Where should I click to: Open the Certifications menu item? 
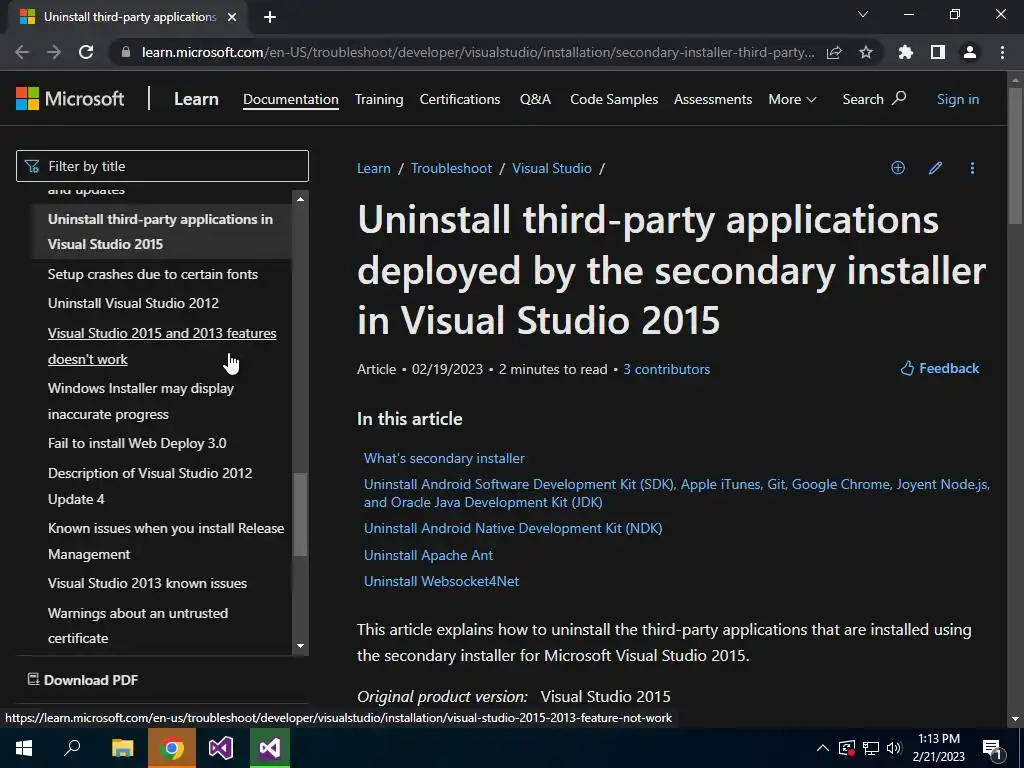point(460,99)
